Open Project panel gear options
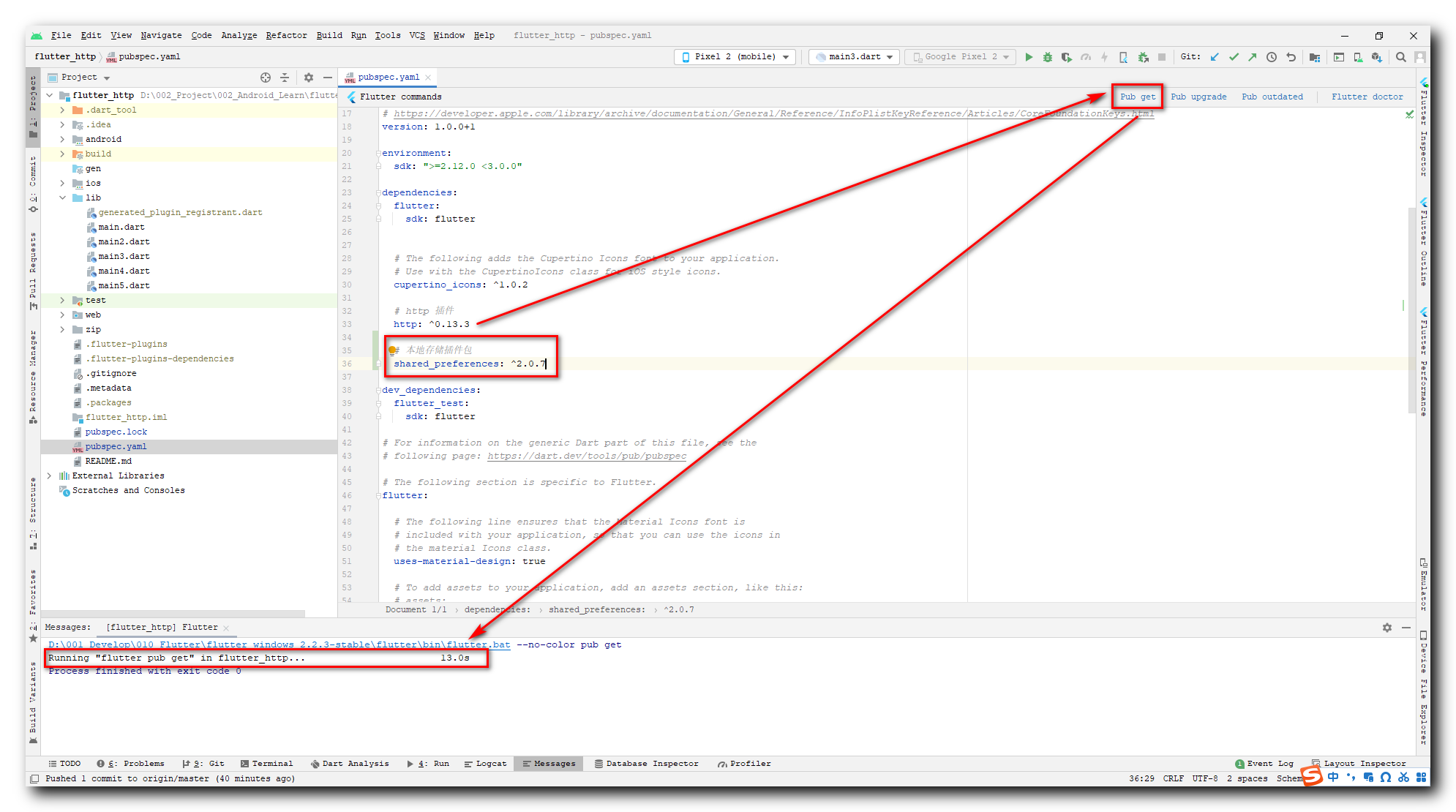This screenshot has height=812, width=1456. 309,78
